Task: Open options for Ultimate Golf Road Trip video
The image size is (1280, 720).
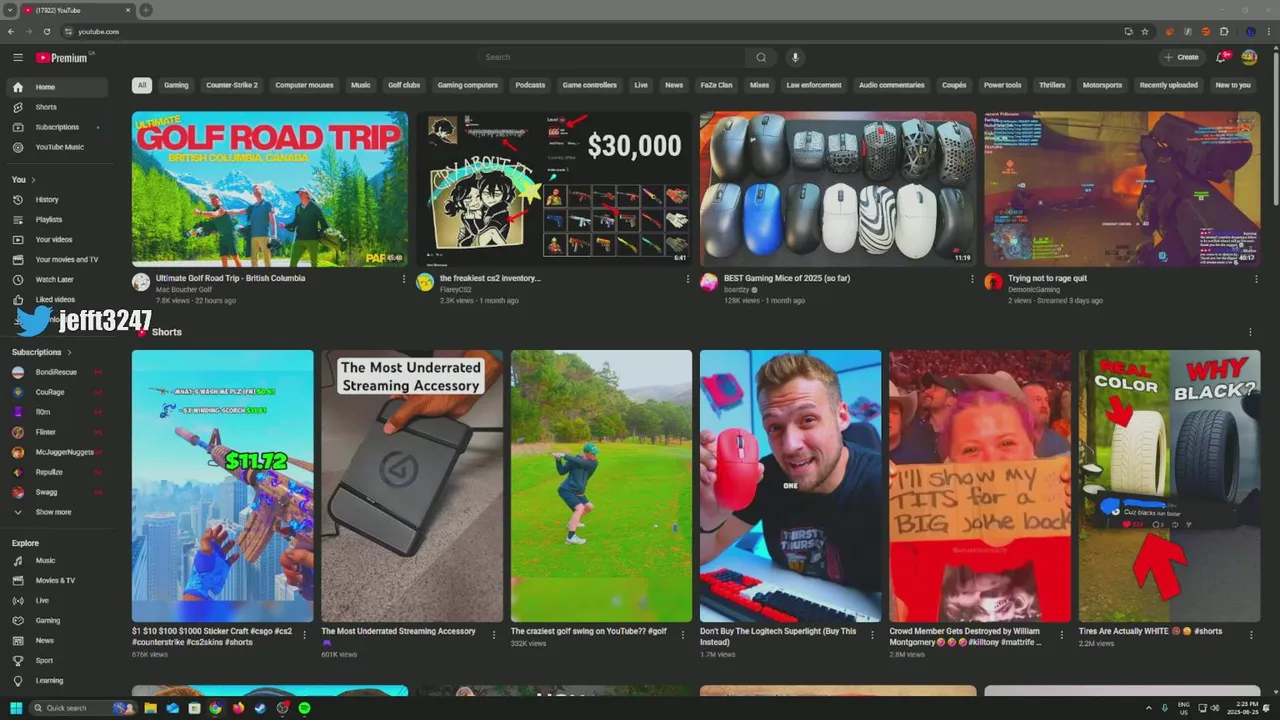Action: (404, 279)
